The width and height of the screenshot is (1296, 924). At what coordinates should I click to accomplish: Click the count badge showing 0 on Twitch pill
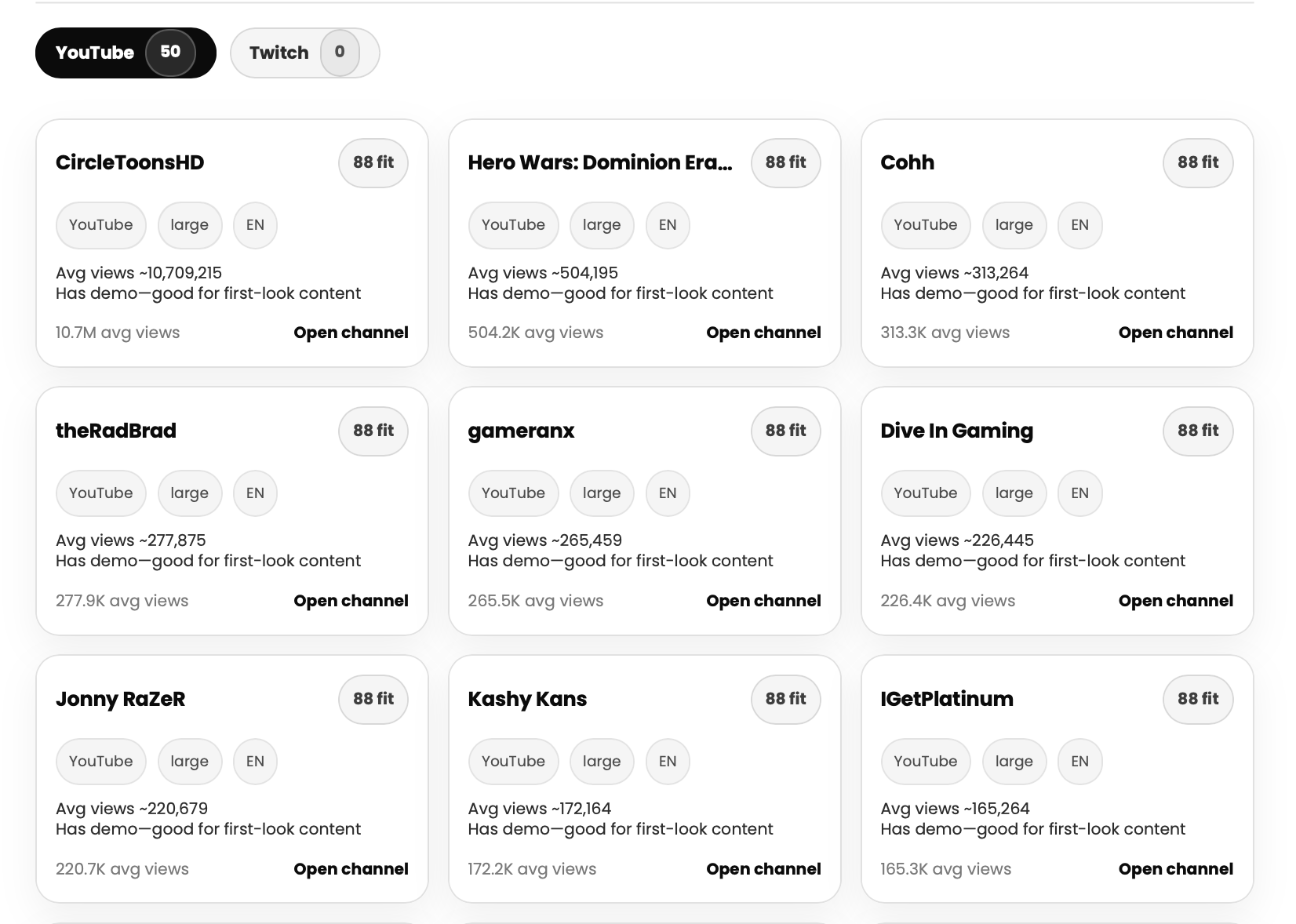click(x=340, y=53)
